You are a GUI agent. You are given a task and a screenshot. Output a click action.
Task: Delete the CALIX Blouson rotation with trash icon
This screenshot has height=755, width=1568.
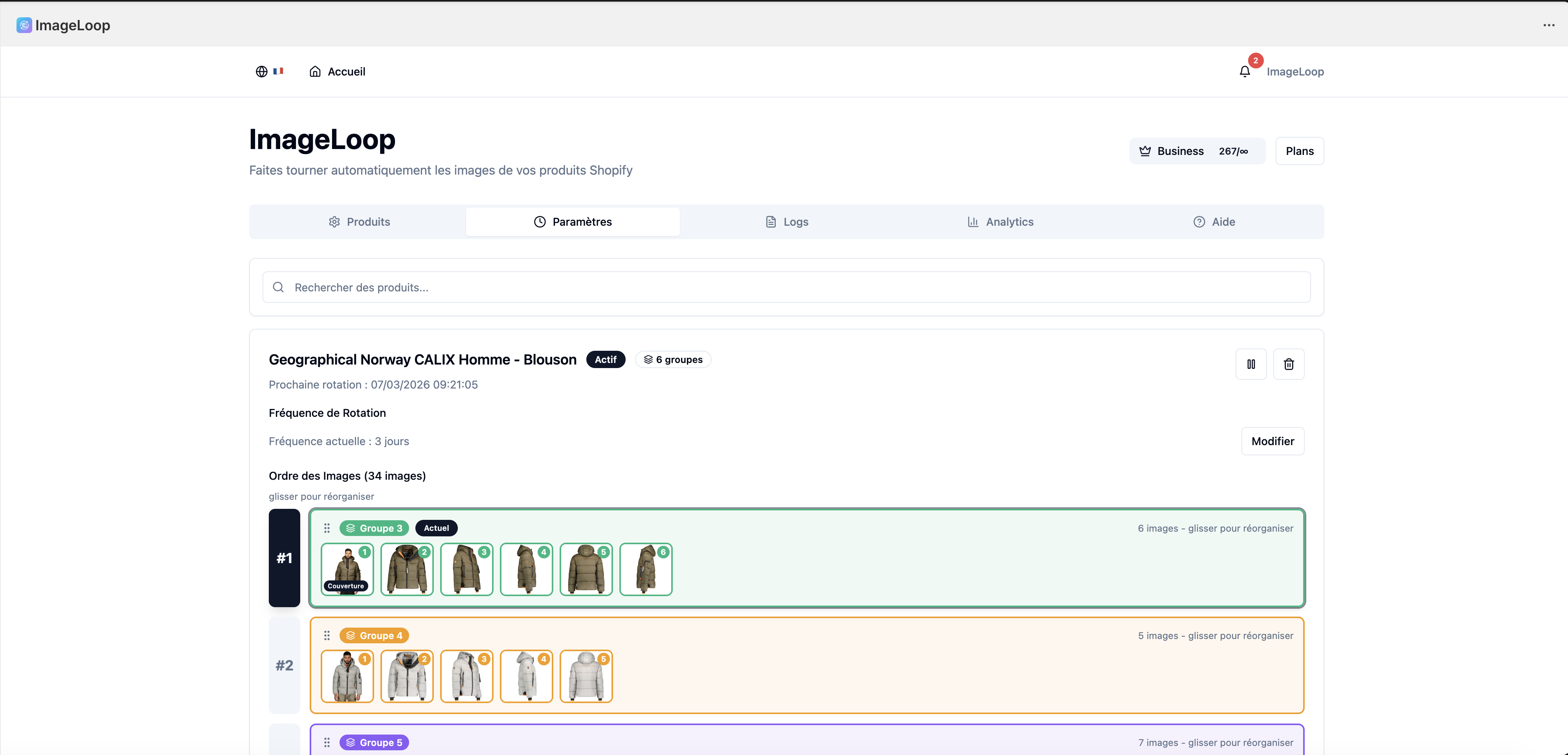pyautogui.click(x=1289, y=364)
